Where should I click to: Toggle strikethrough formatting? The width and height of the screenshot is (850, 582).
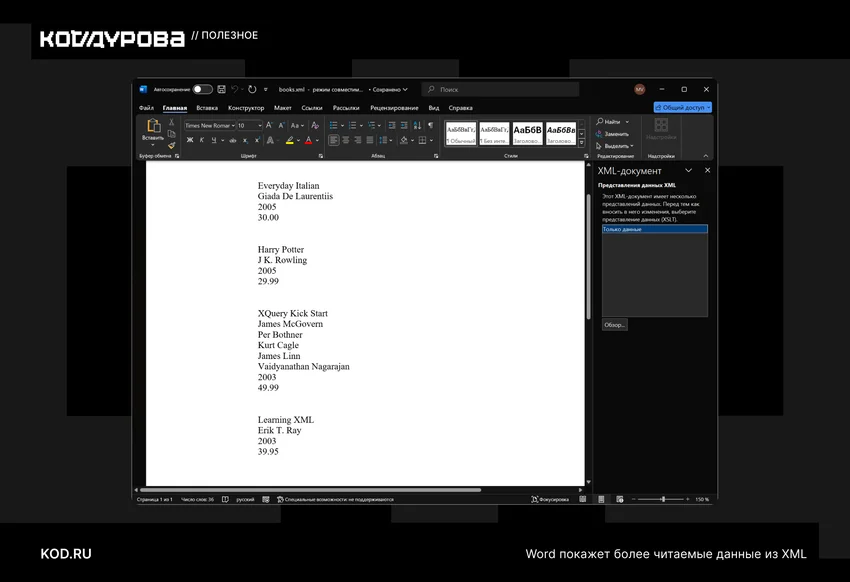coord(233,140)
